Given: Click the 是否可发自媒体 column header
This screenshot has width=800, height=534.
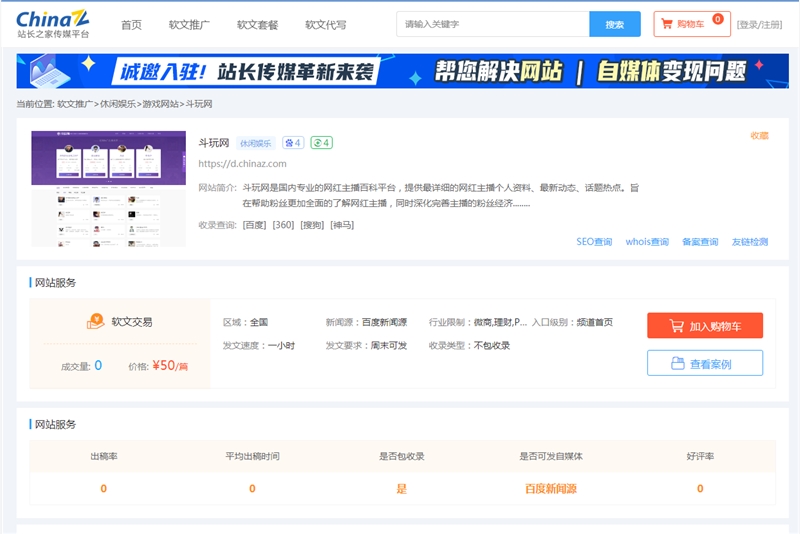Looking at the screenshot, I should coord(551,456).
